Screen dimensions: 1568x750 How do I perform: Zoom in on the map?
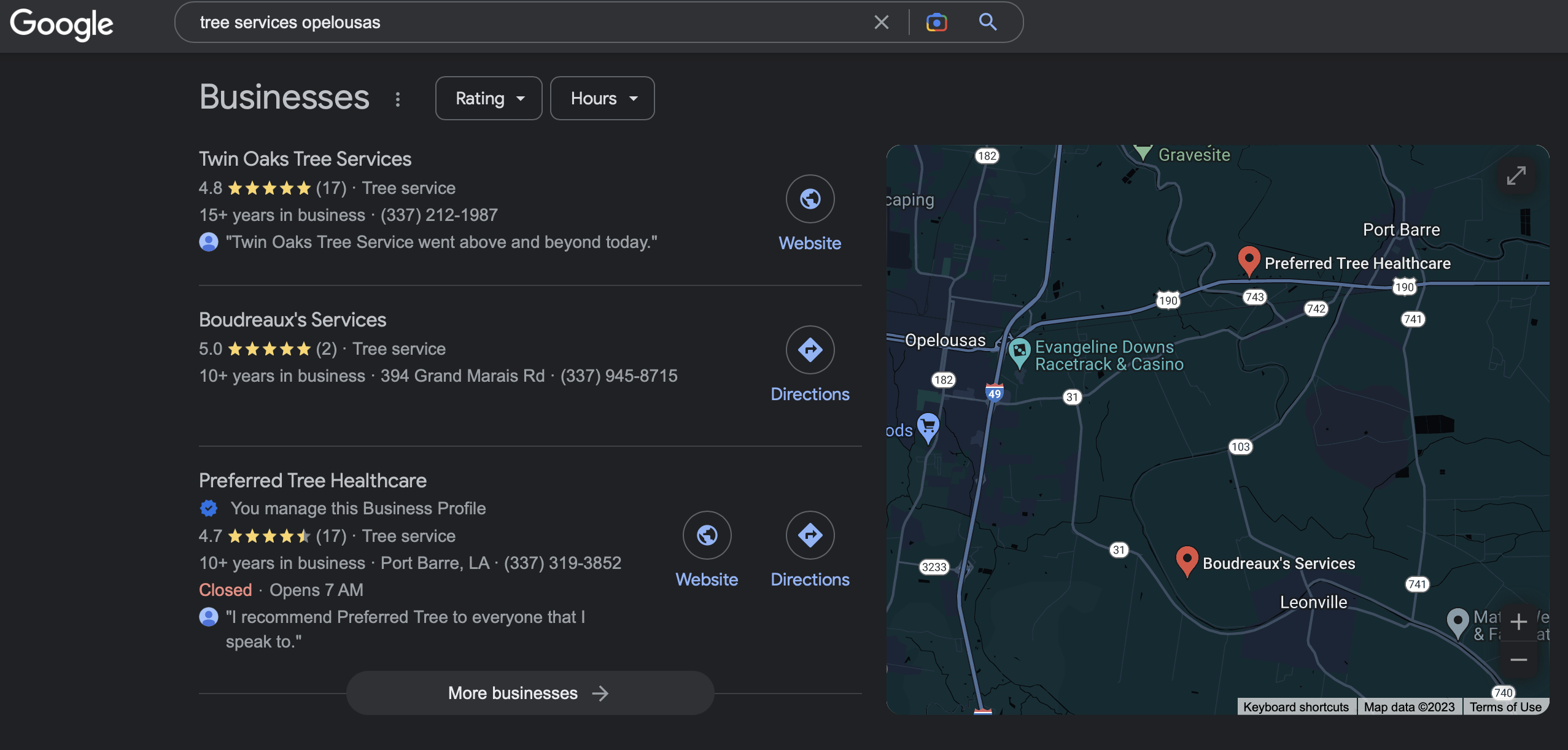click(x=1518, y=622)
